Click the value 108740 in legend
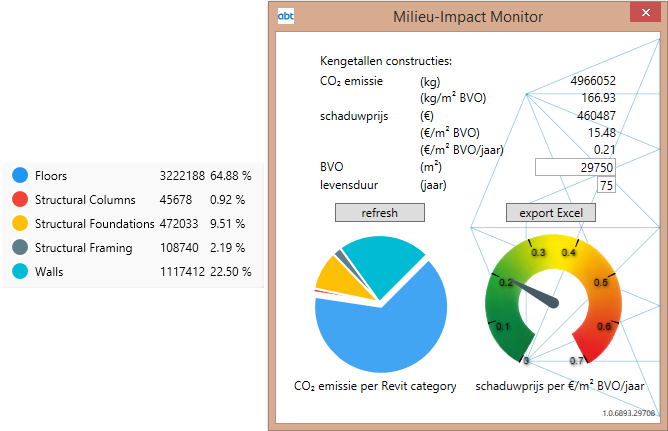Viewport: 668px width, 431px height. pyautogui.click(x=179, y=248)
